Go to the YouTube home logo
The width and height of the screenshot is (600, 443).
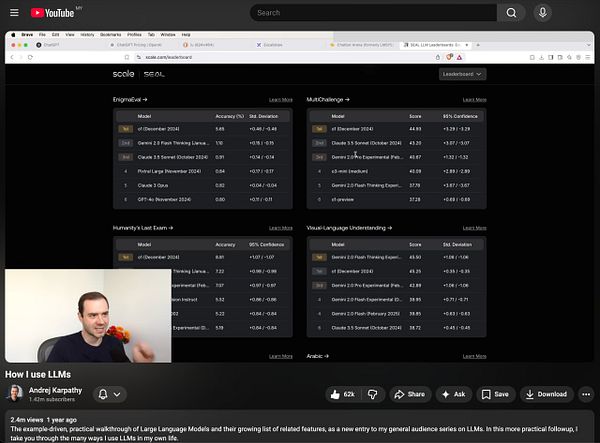[x=52, y=13]
